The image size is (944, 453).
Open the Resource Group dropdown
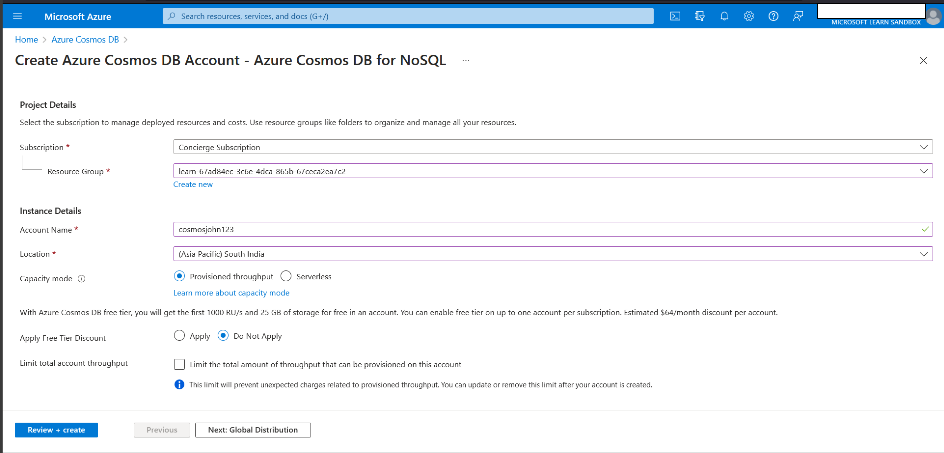[553, 171]
